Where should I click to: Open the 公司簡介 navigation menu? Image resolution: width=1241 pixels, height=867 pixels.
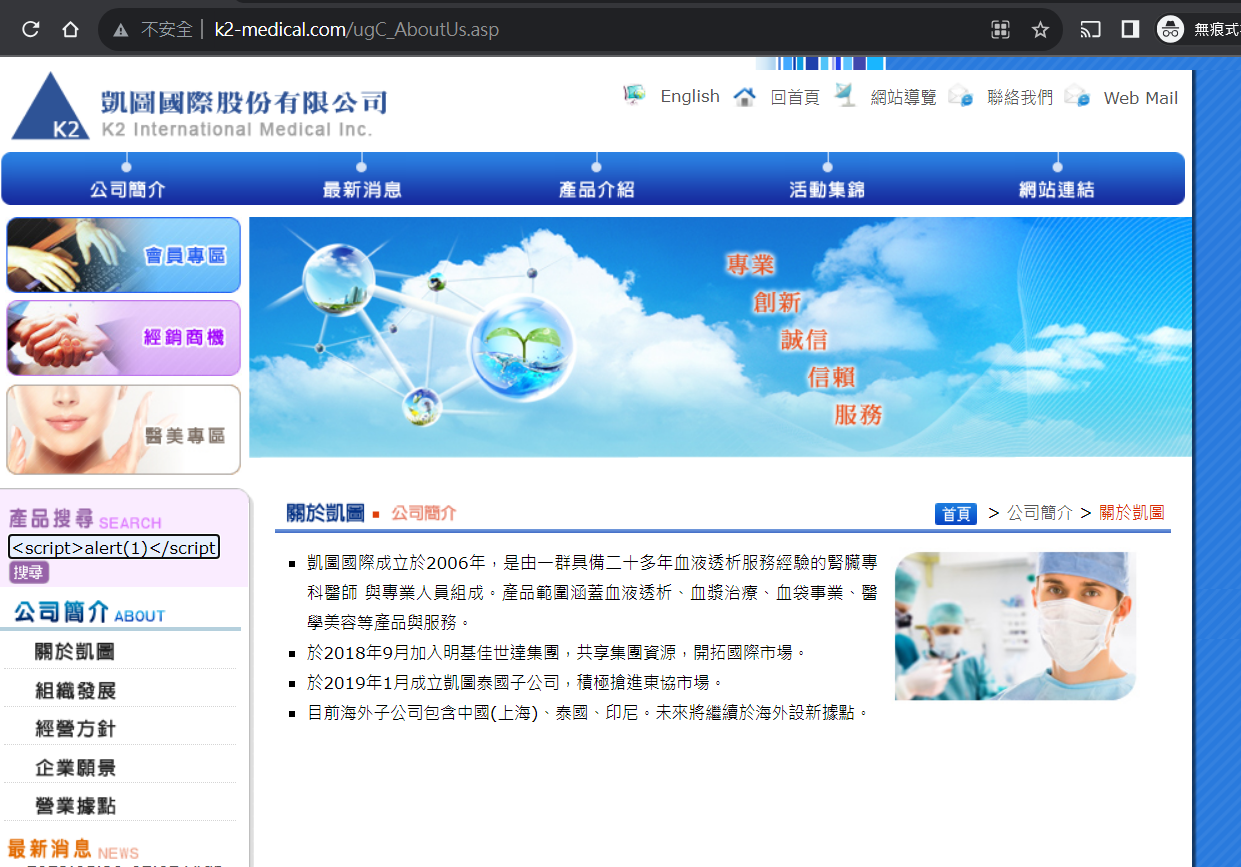[127, 189]
